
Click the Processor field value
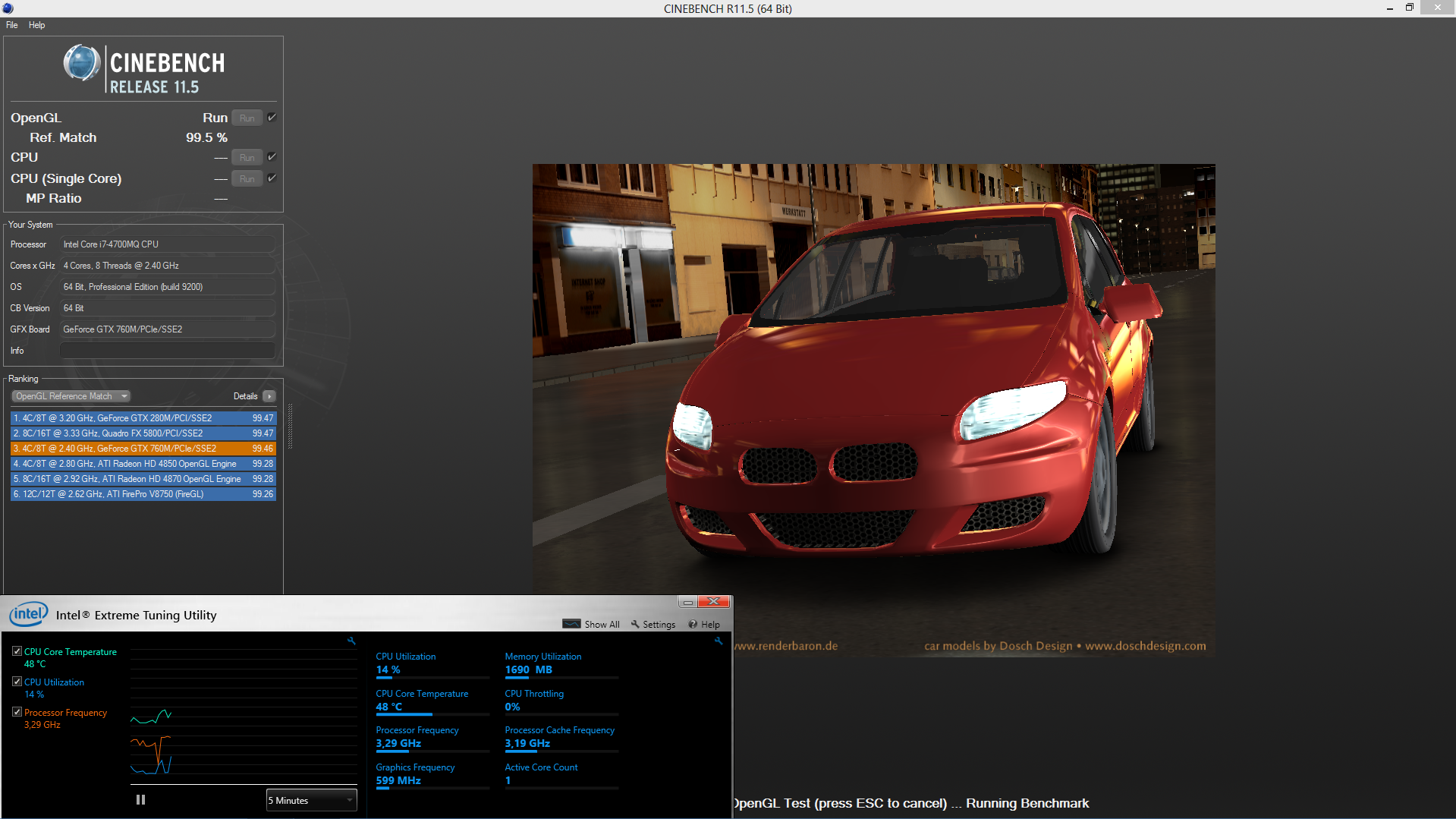point(167,244)
